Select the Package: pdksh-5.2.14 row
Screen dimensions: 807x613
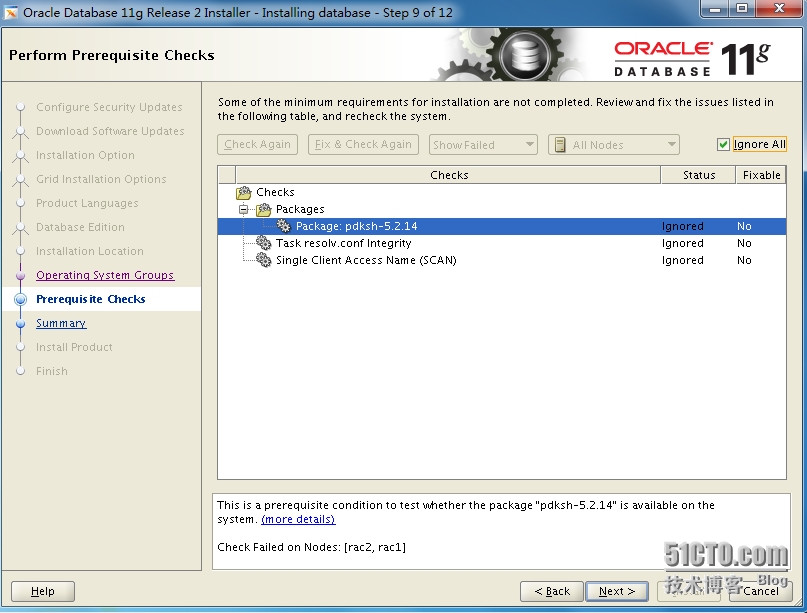[502, 226]
